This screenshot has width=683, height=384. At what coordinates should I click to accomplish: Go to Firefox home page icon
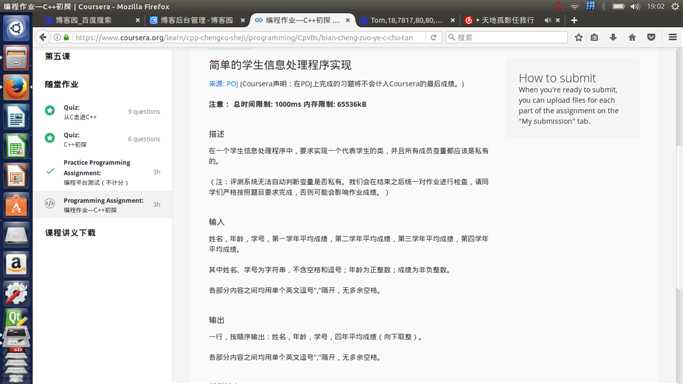[x=632, y=37]
